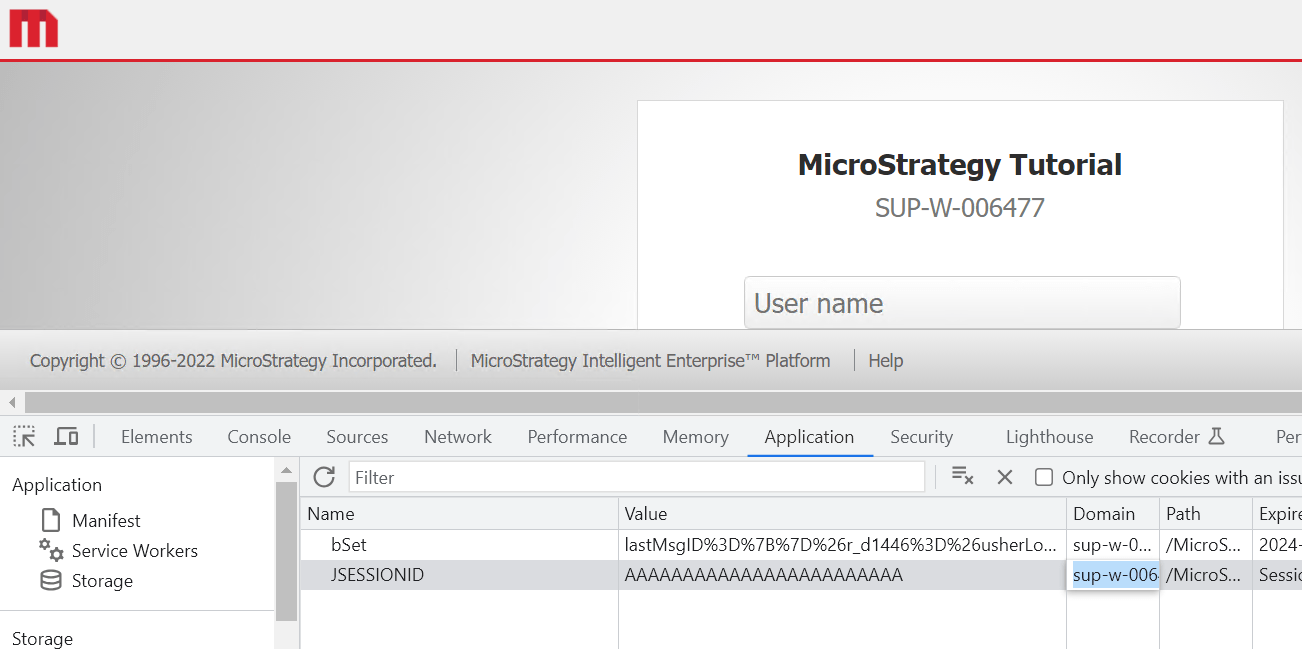Open Manifest in Application sidebar
The image size is (1302, 649).
point(105,521)
